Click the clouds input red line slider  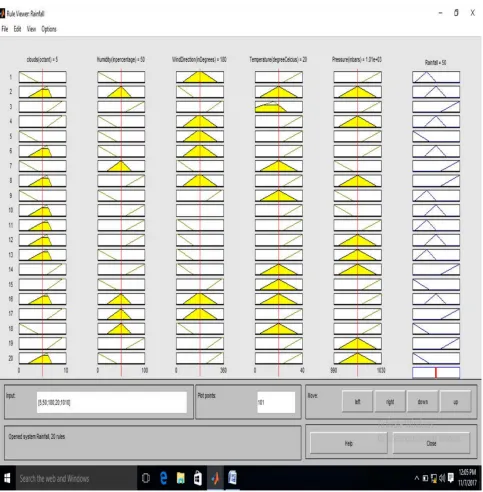coord(43,223)
